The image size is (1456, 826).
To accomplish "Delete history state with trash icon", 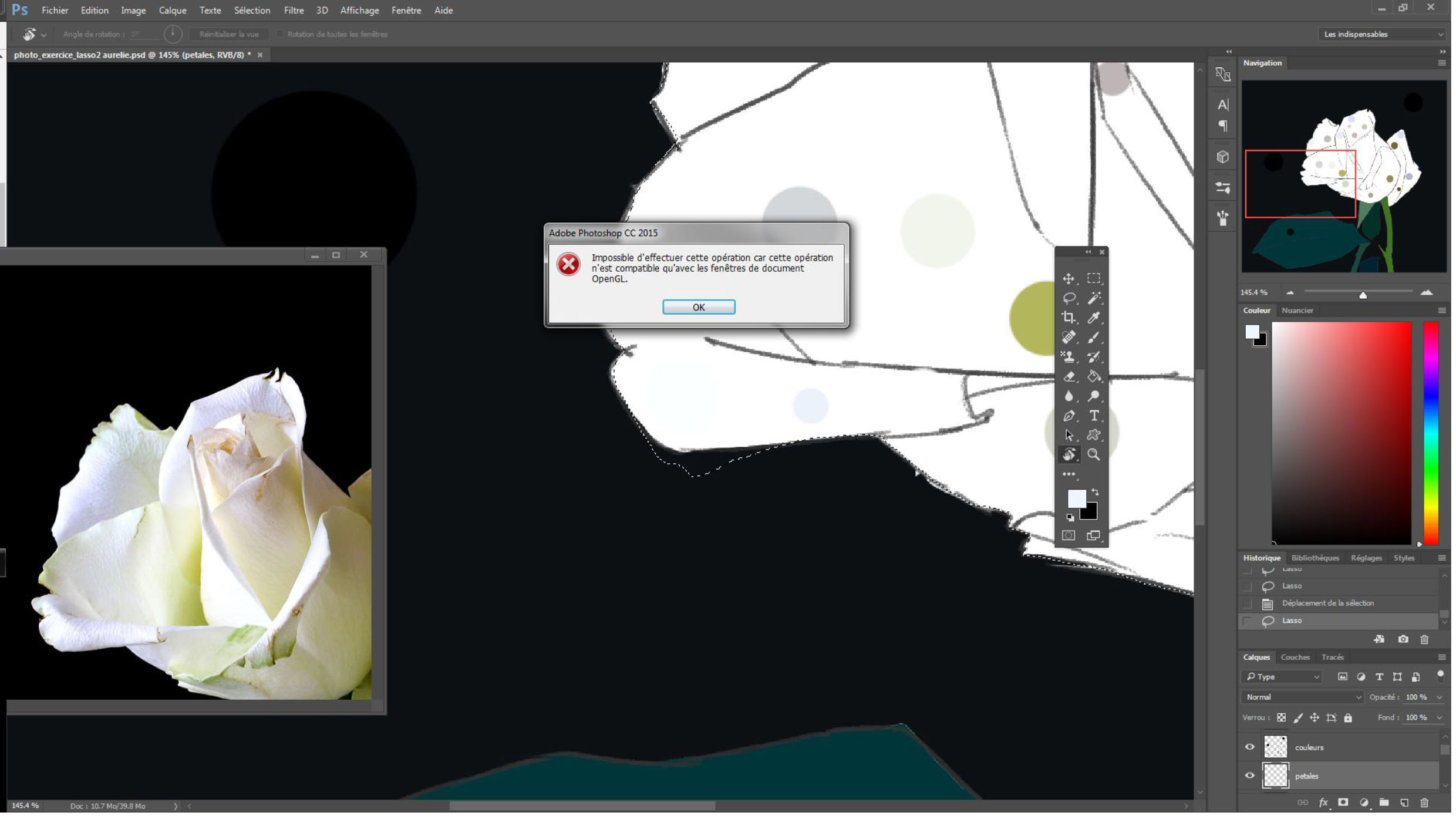I will pyautogui.click(x=1424, y=639).
